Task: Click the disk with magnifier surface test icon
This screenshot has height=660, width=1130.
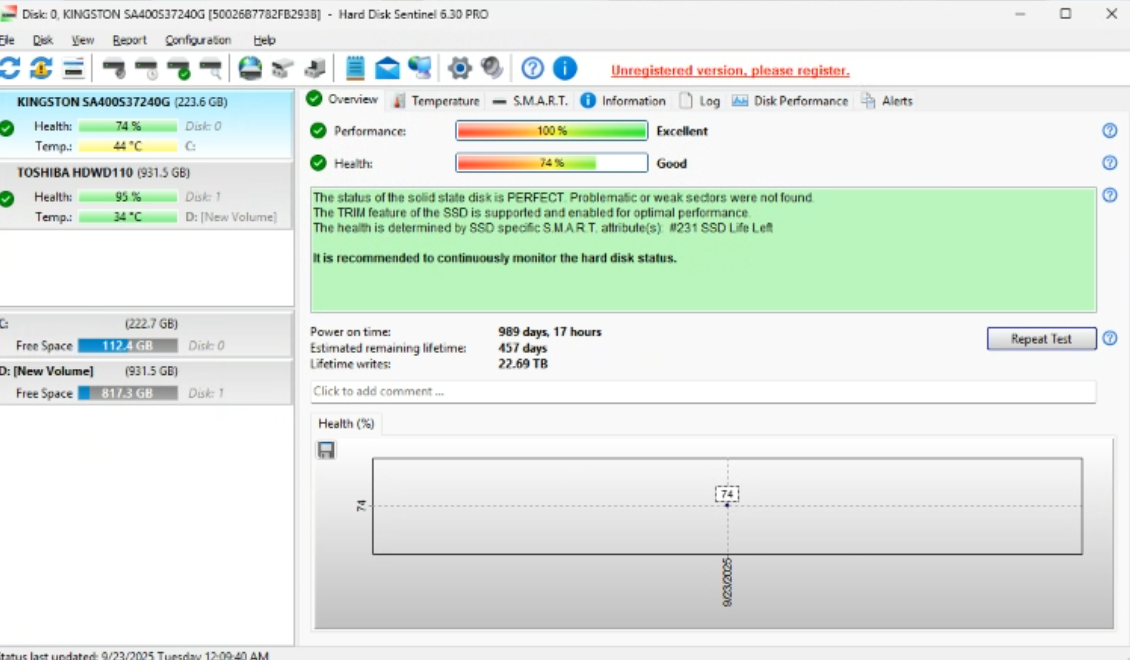Action: [210, 68]
